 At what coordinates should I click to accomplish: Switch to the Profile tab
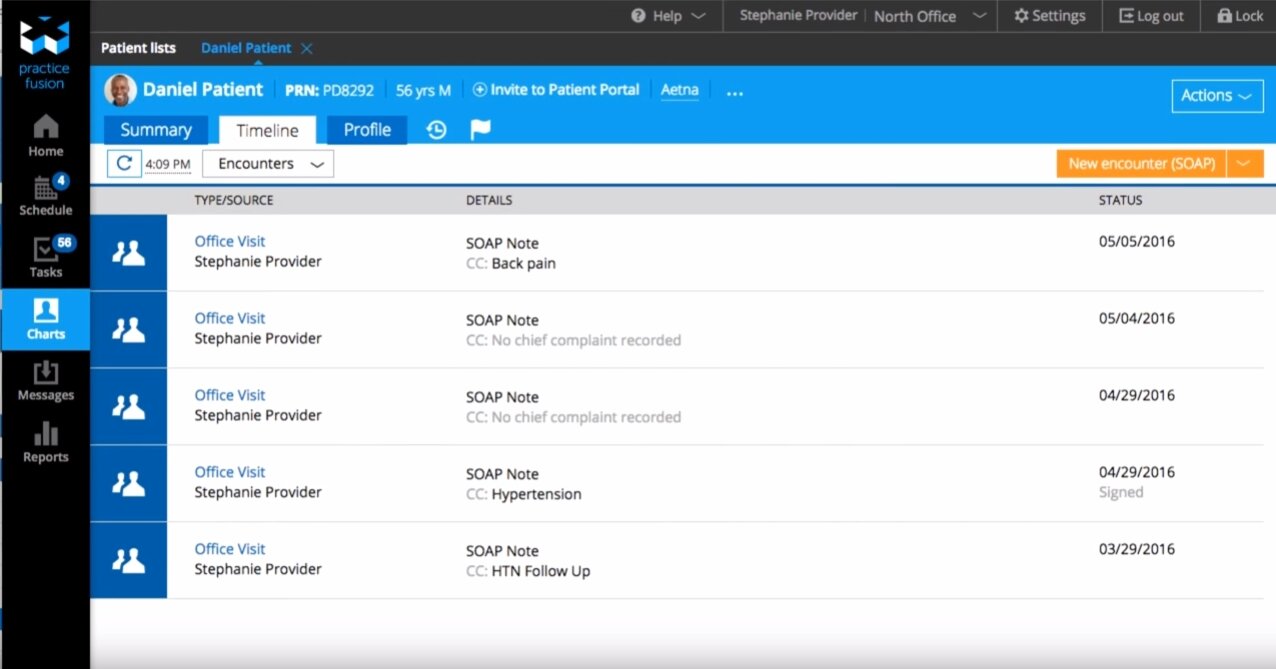click(x=367, y=130)
